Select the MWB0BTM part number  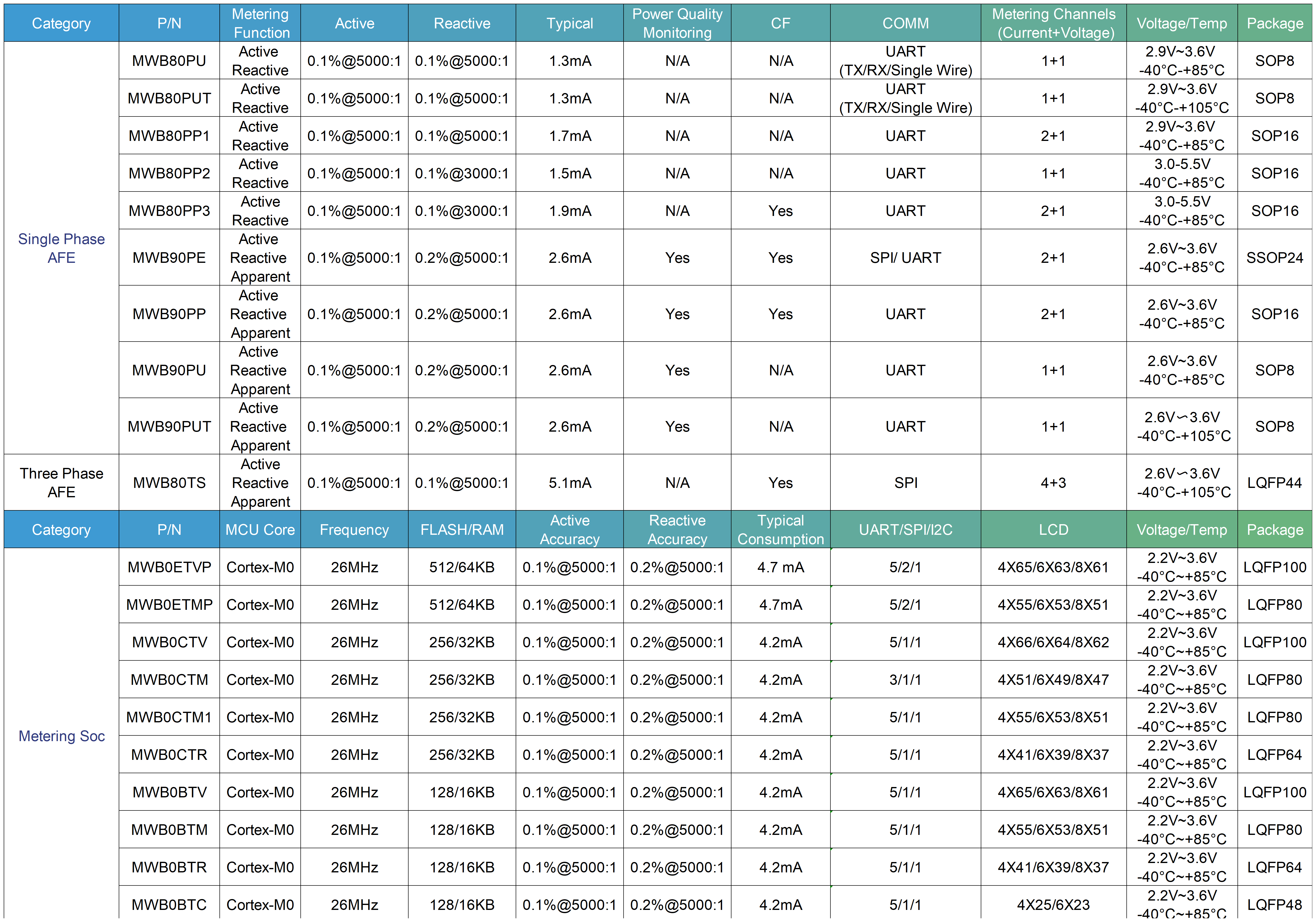pos(169,830)
